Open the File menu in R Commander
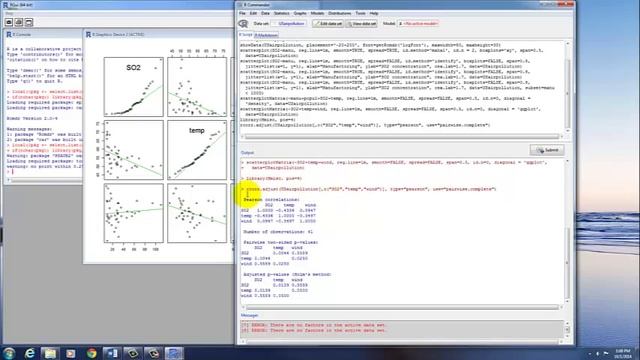The height and width of the screenshot is (360, 640). click(x=242, y=13)
